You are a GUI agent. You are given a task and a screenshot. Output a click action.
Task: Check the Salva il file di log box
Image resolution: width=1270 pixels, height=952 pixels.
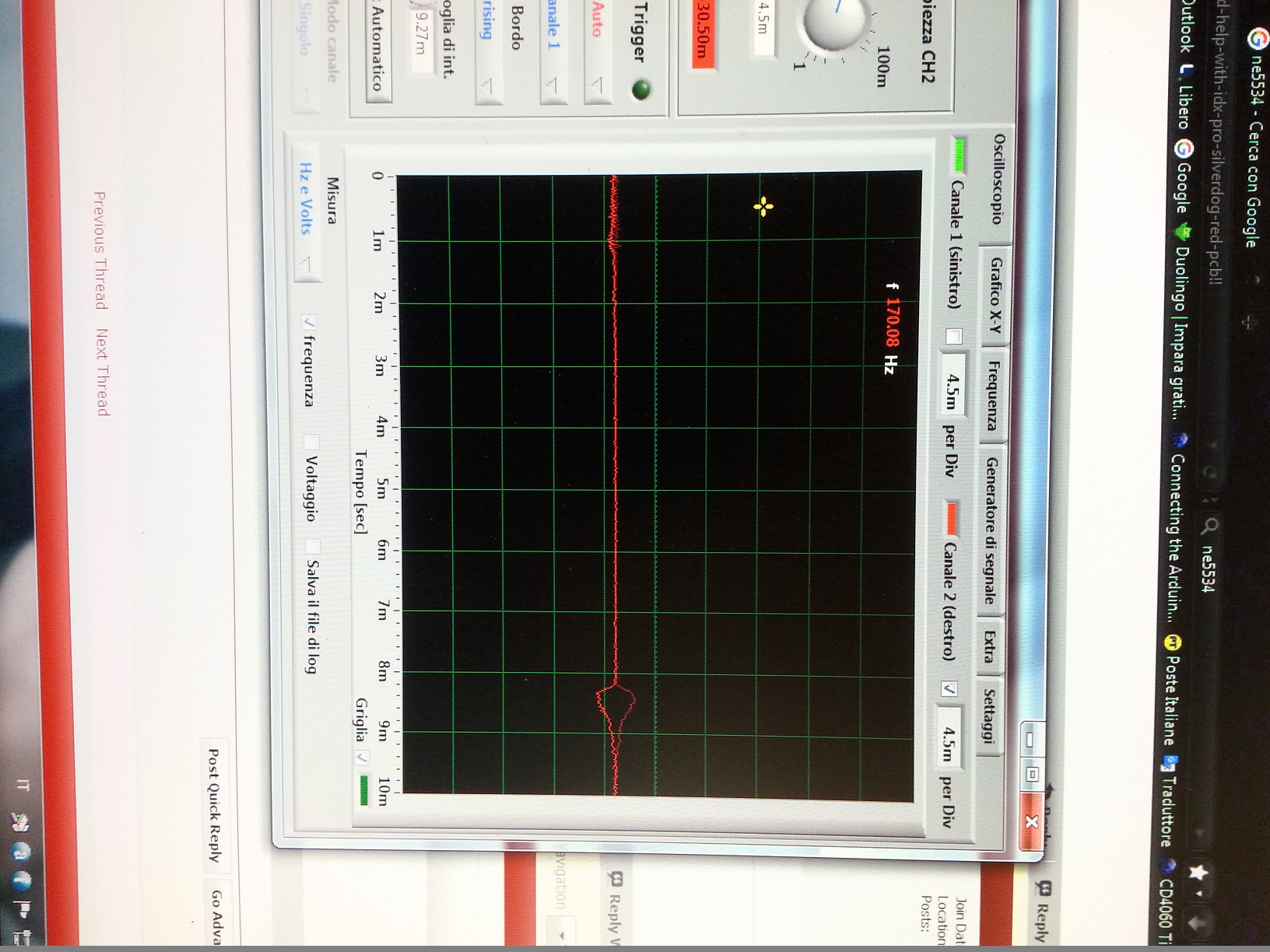(313, 545)
